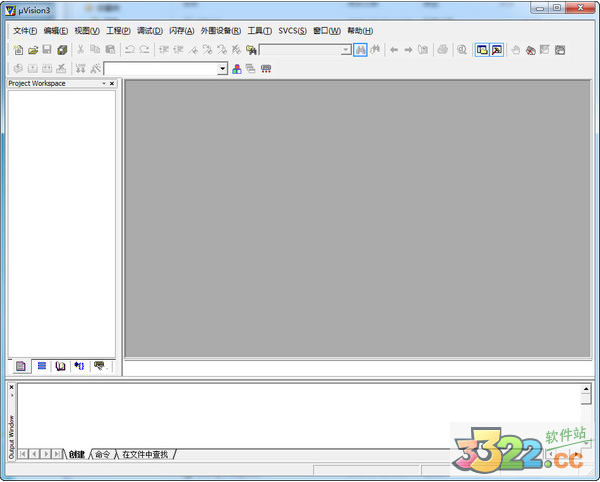This screenshot has height=482, width=600.
Task: Click the Download to Flash icon
Action: (x=80, y=69)
